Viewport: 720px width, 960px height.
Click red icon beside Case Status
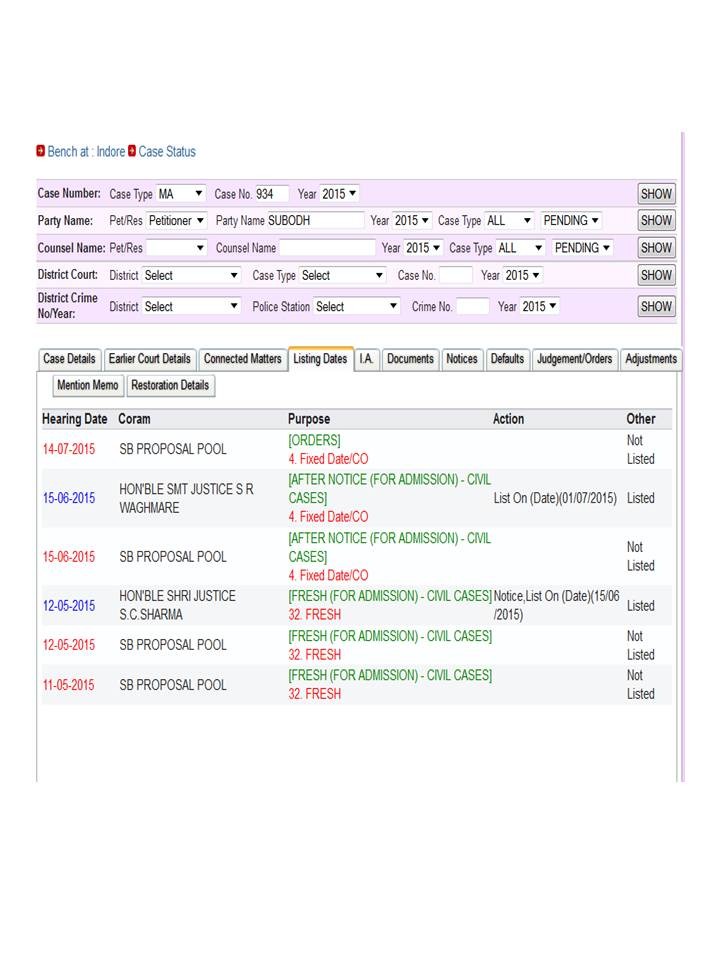(x=132, y=151)
